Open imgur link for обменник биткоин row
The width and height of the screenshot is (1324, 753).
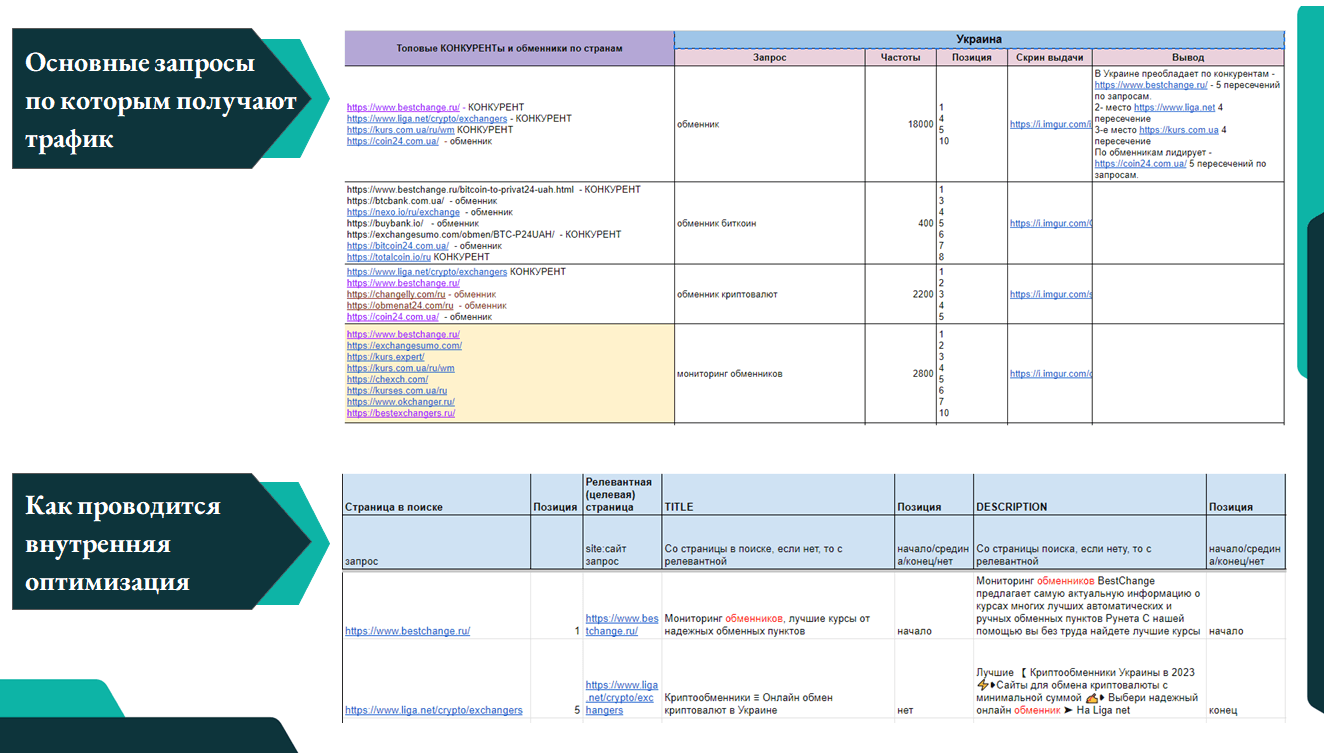click(1050, 224)
